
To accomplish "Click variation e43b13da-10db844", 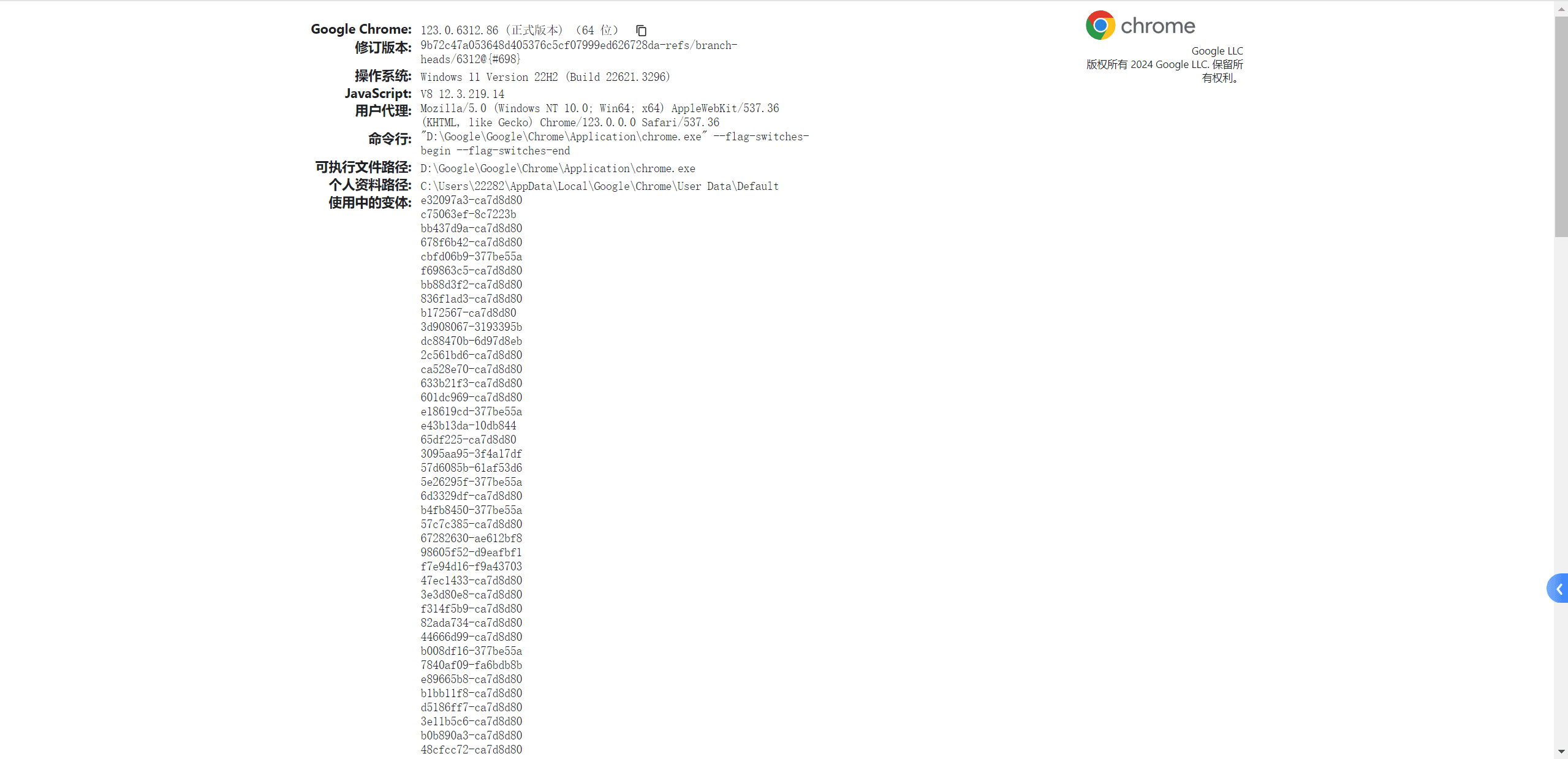I will pyautogui.click(x=468, y=426).
